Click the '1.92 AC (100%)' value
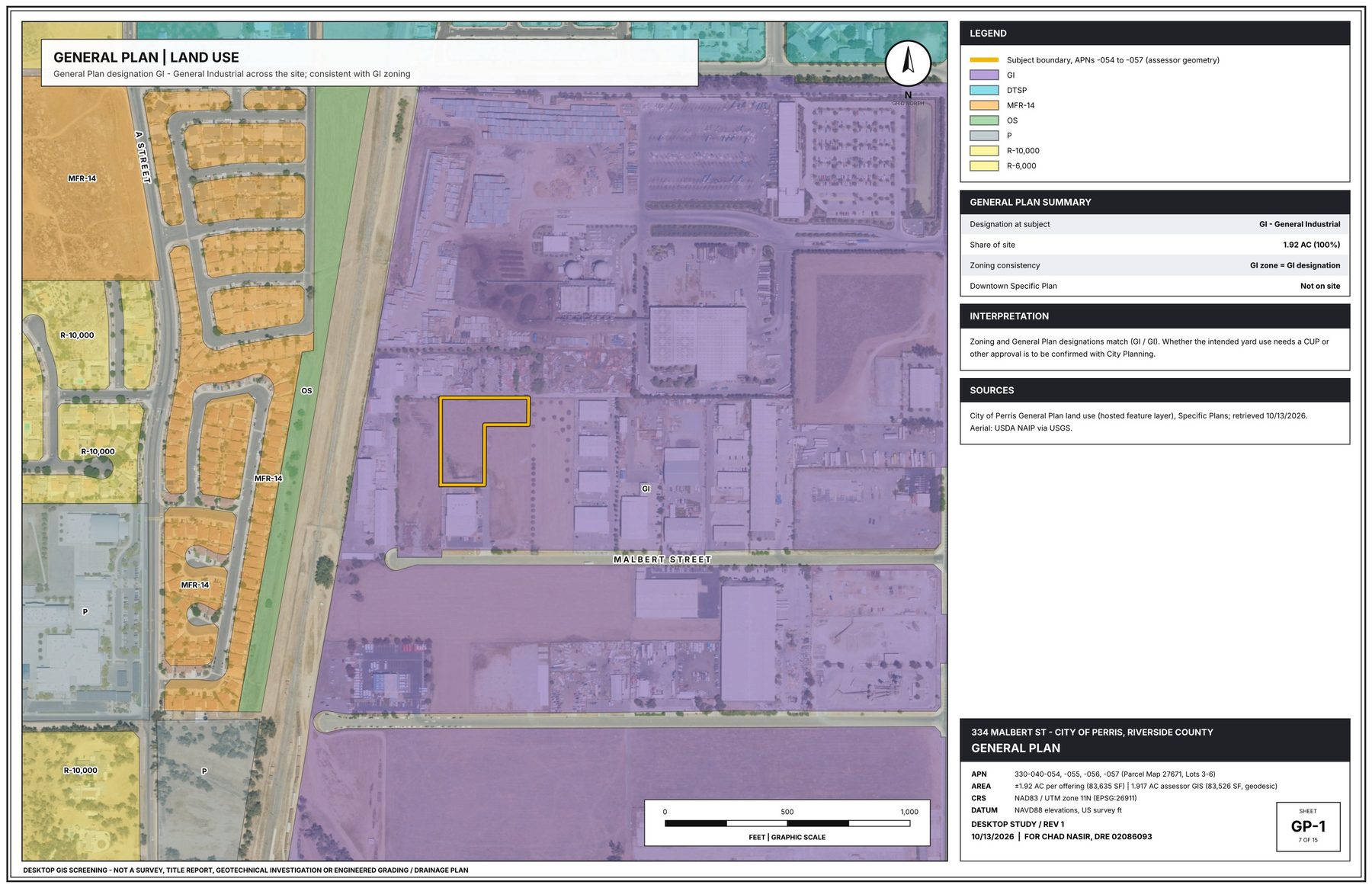Screen dimensions: 1372x888 pos(1311,245)
